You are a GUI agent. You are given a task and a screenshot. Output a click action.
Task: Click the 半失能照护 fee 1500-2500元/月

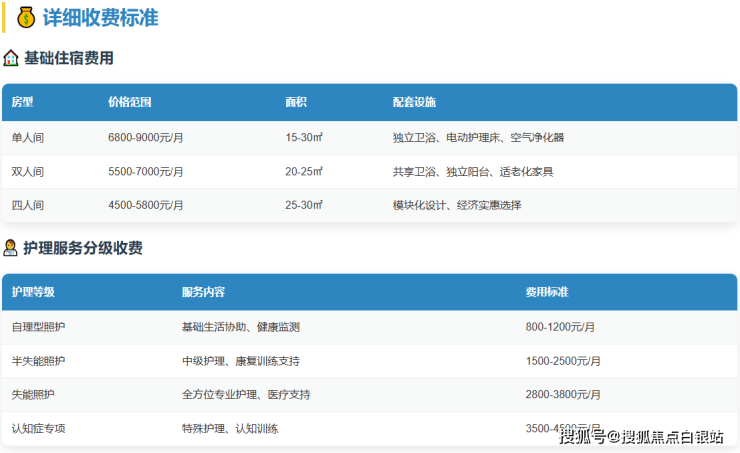(x=563, y=361)
